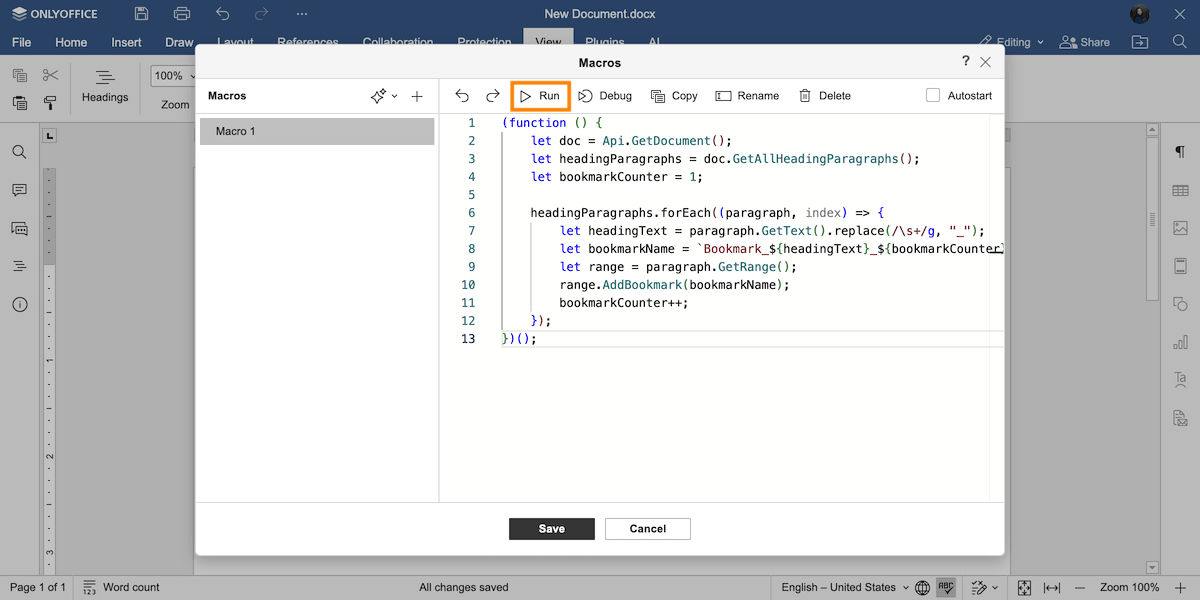1200x600 pixels.
Task: Open Word count in the status bar
Action: click(120, 588)
